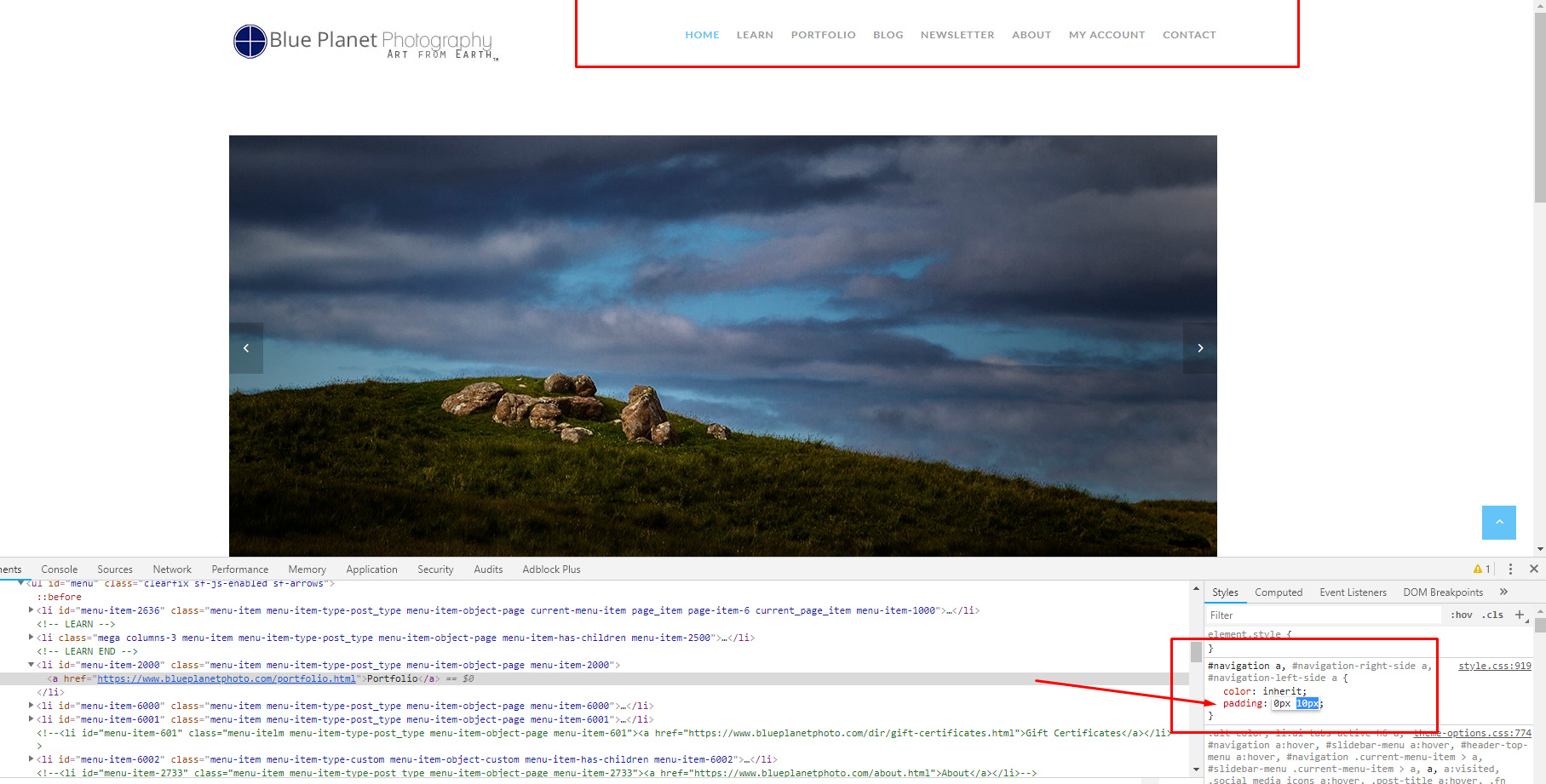Expand more sidebar tabs with double chevron
The image size is (1546, 784).
[x=1503, y=592]
